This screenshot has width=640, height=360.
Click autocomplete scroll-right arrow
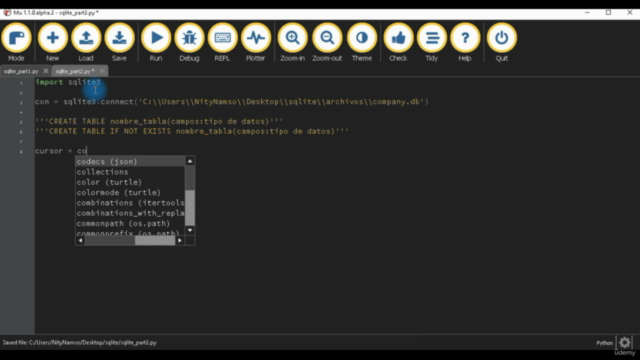tap(180, 240)
